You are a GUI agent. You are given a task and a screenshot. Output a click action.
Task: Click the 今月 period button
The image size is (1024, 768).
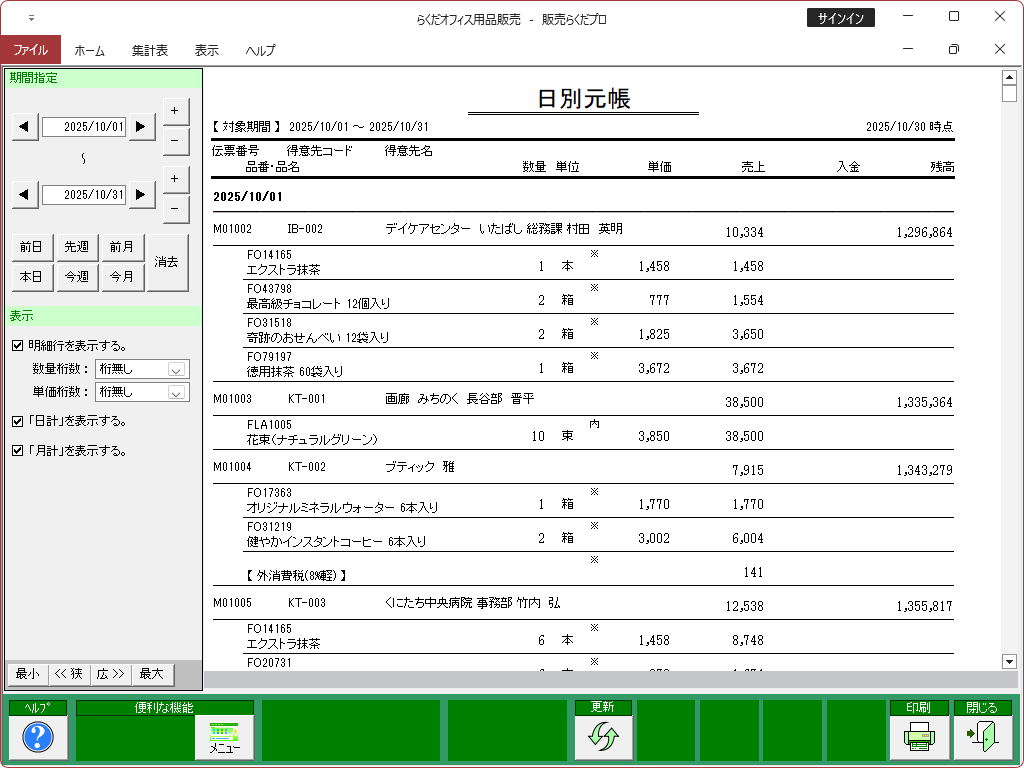pos(122,277)
